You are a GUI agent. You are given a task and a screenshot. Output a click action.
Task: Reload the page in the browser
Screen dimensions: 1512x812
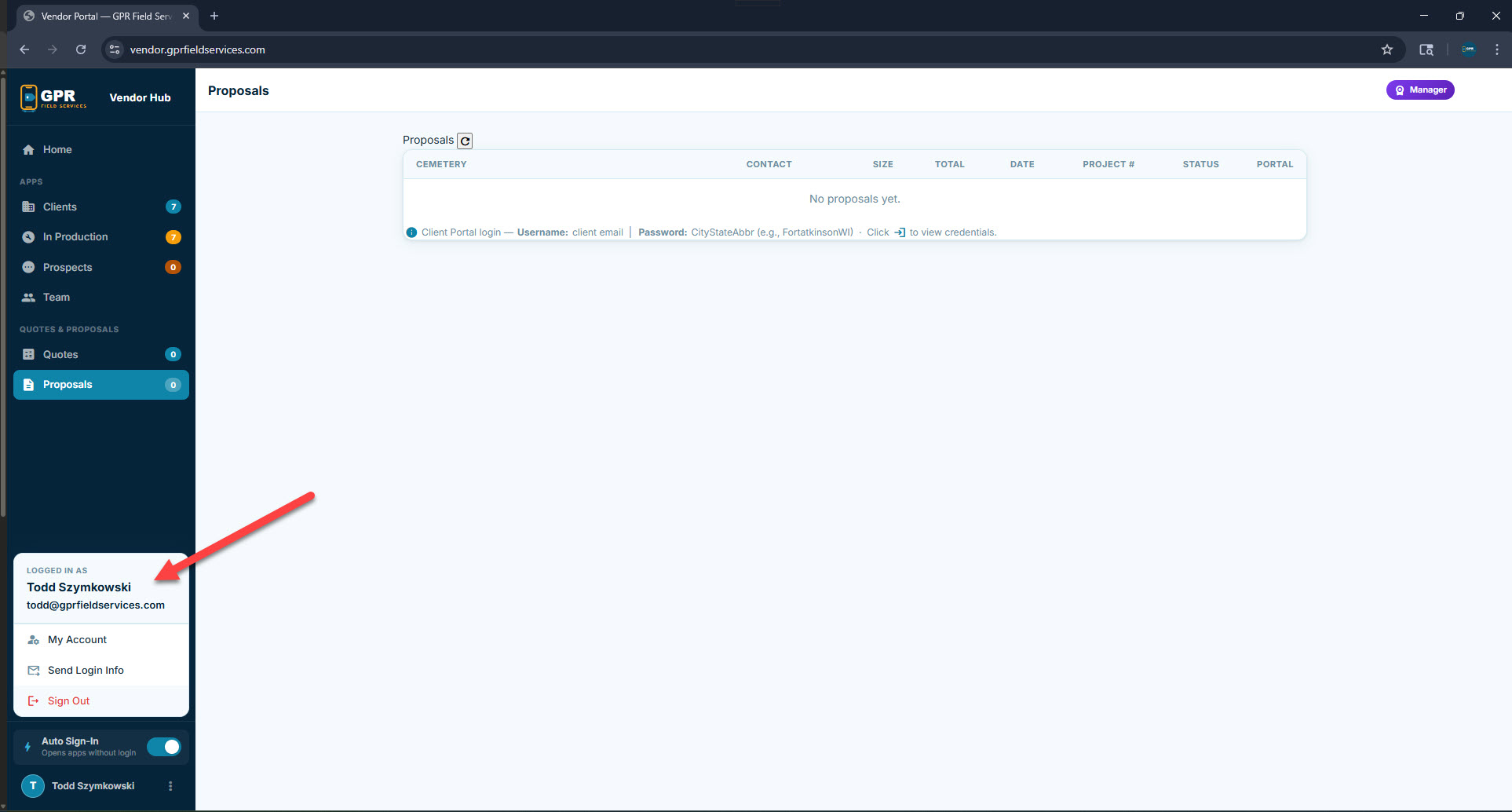(81, 49)
